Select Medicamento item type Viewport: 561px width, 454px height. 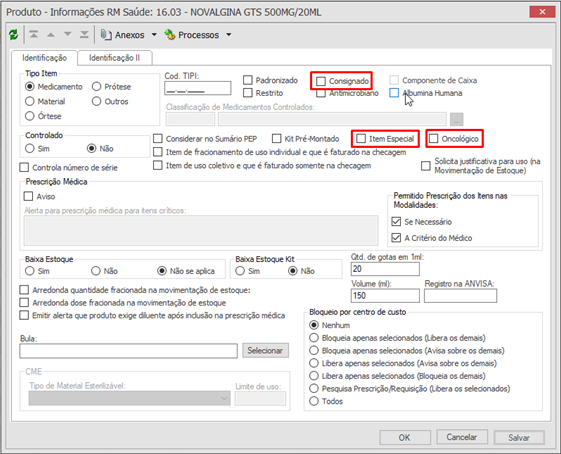[30, 87]
